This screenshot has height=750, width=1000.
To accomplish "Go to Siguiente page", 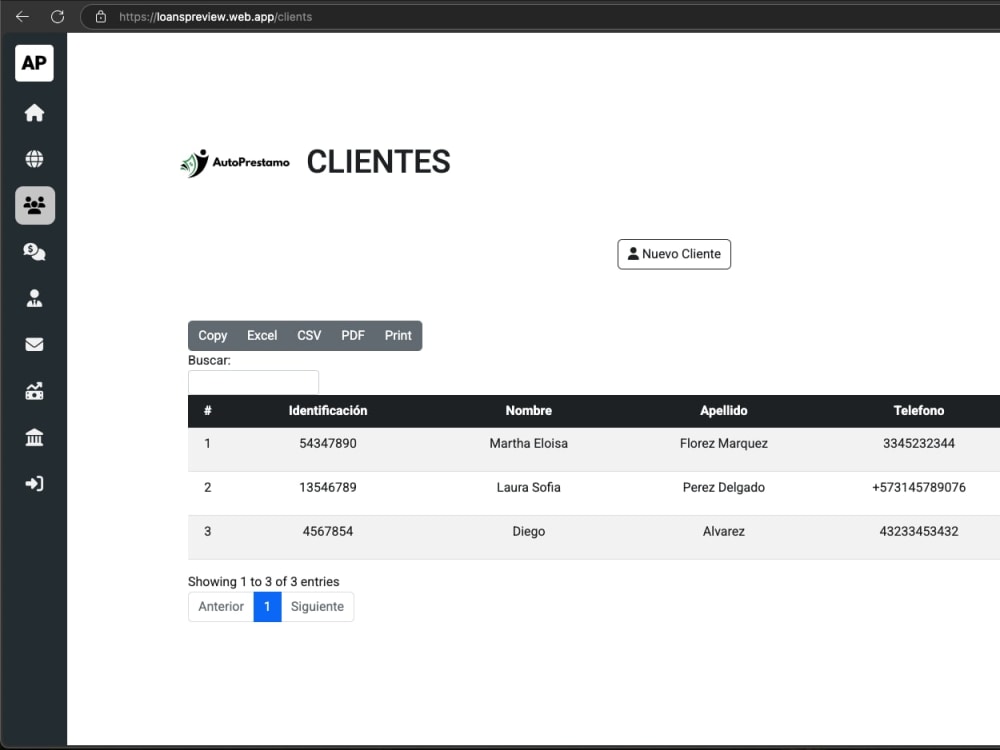I will click(x=317, y=607).
